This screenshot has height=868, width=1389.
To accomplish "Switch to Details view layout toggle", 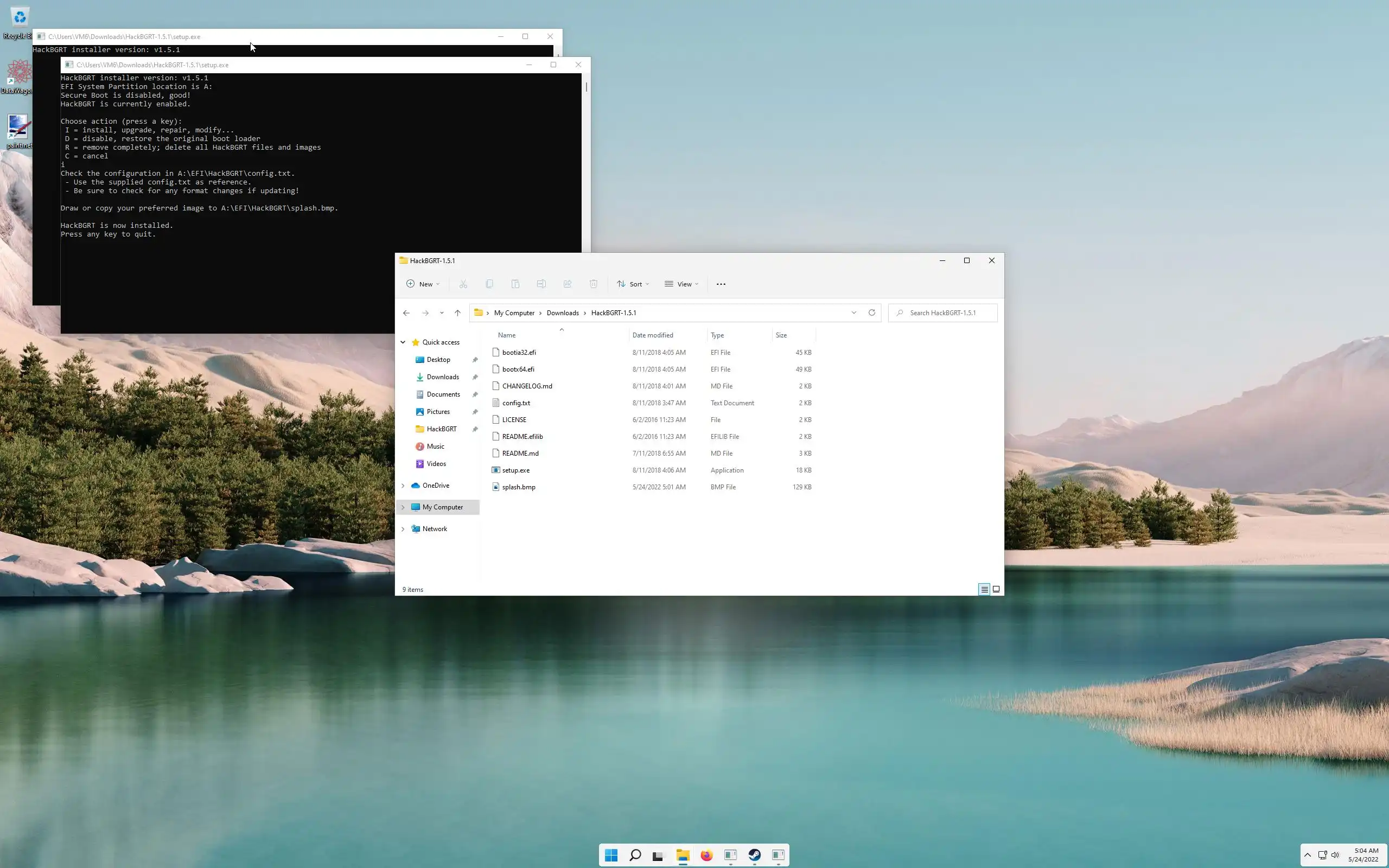I will tap(984, 590).
